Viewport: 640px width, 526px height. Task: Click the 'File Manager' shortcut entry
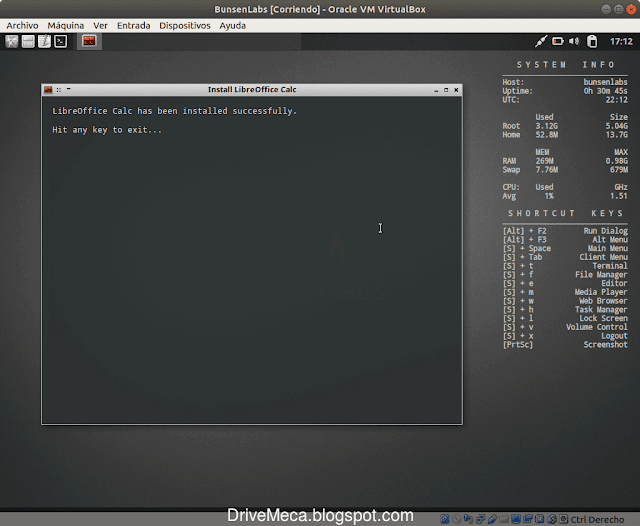(x=601, y=275)
